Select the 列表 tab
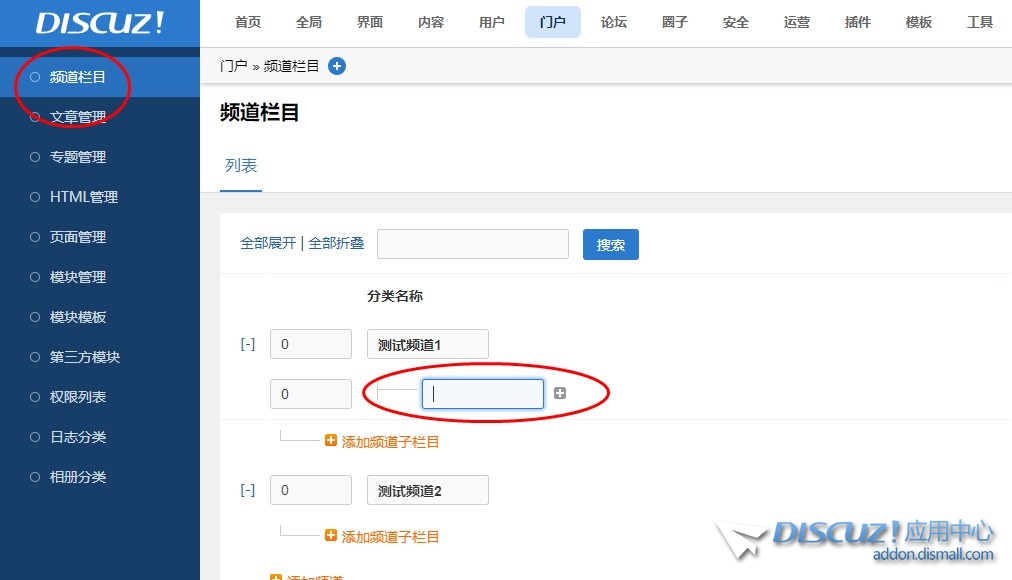 (x=241, y=166)
